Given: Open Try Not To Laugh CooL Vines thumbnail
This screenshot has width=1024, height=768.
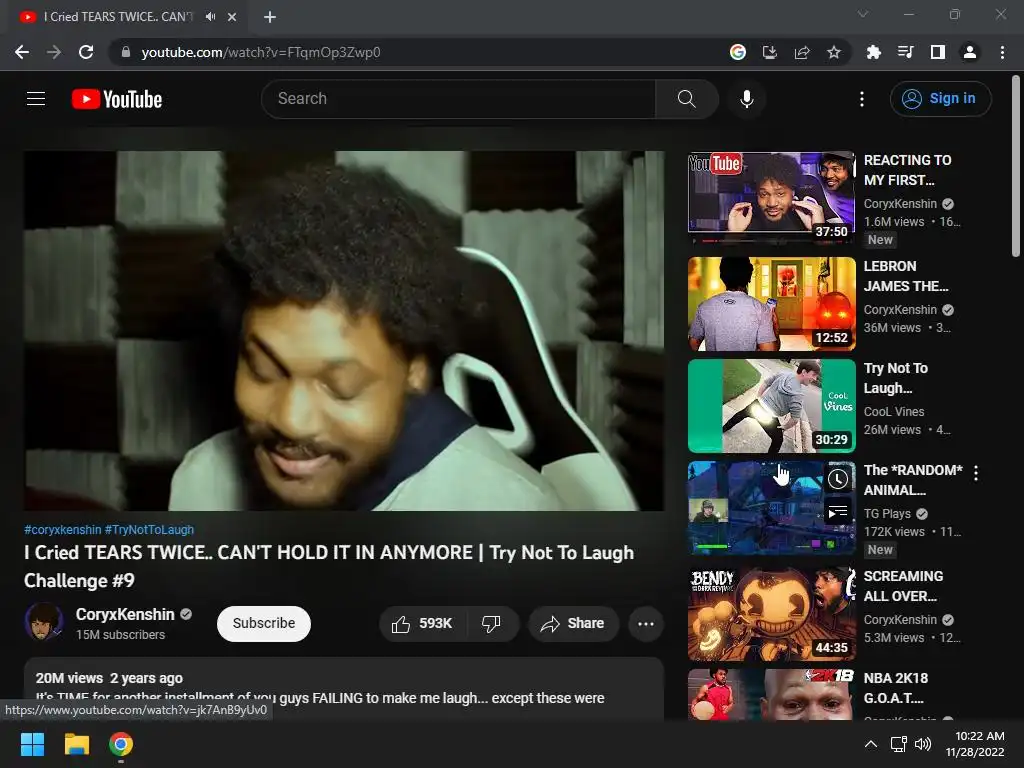Looking at the screenshot, I should 771,406.
